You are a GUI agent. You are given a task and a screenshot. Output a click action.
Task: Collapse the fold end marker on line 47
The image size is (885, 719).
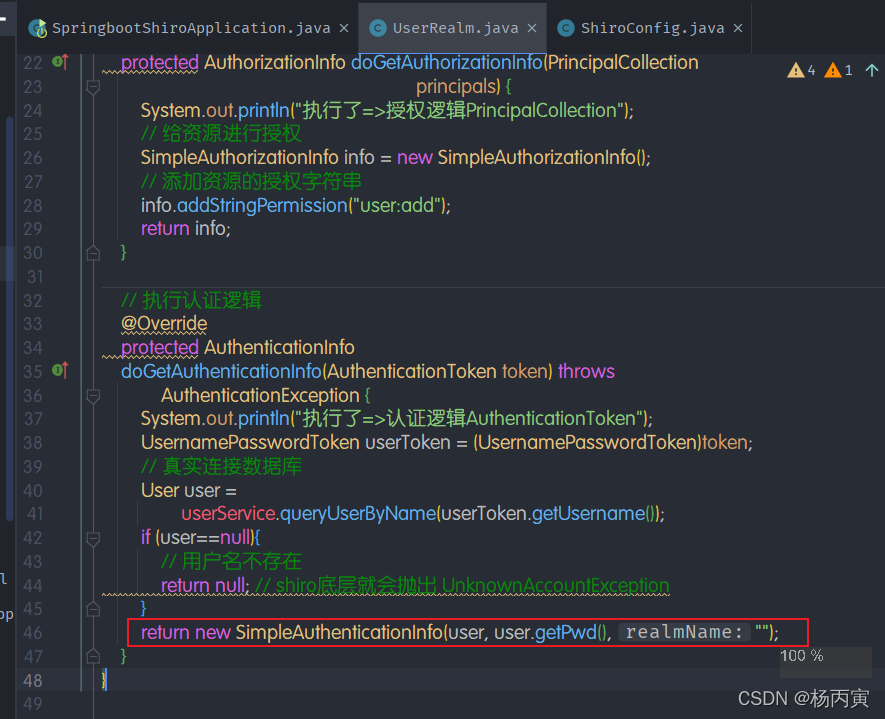(x=93, y=656)
